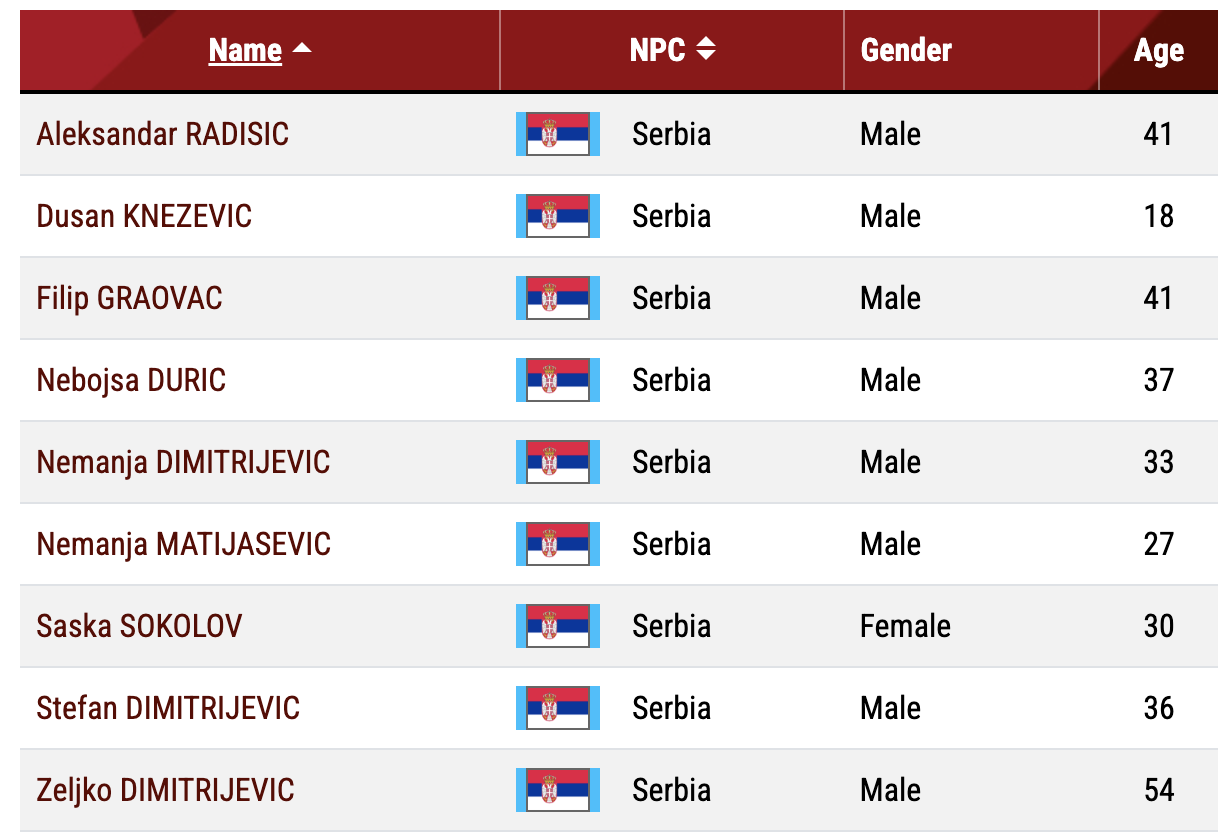Viewport: 1218px width, 832px height.
Task: Open Zeljko DIMITRIJEVIC athlete link
Action: (165, 790)
